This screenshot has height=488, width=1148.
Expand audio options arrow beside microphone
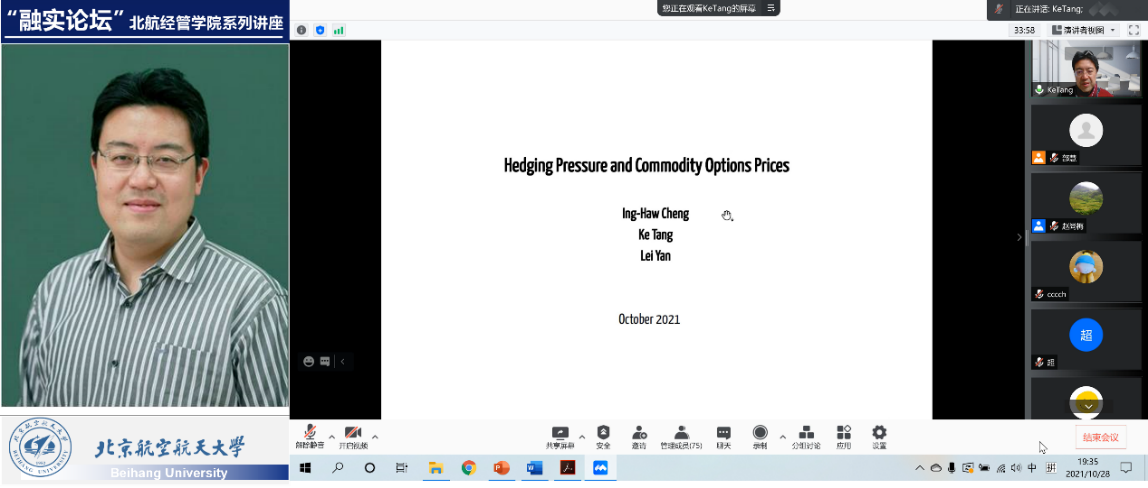click(x=331, y=436)
